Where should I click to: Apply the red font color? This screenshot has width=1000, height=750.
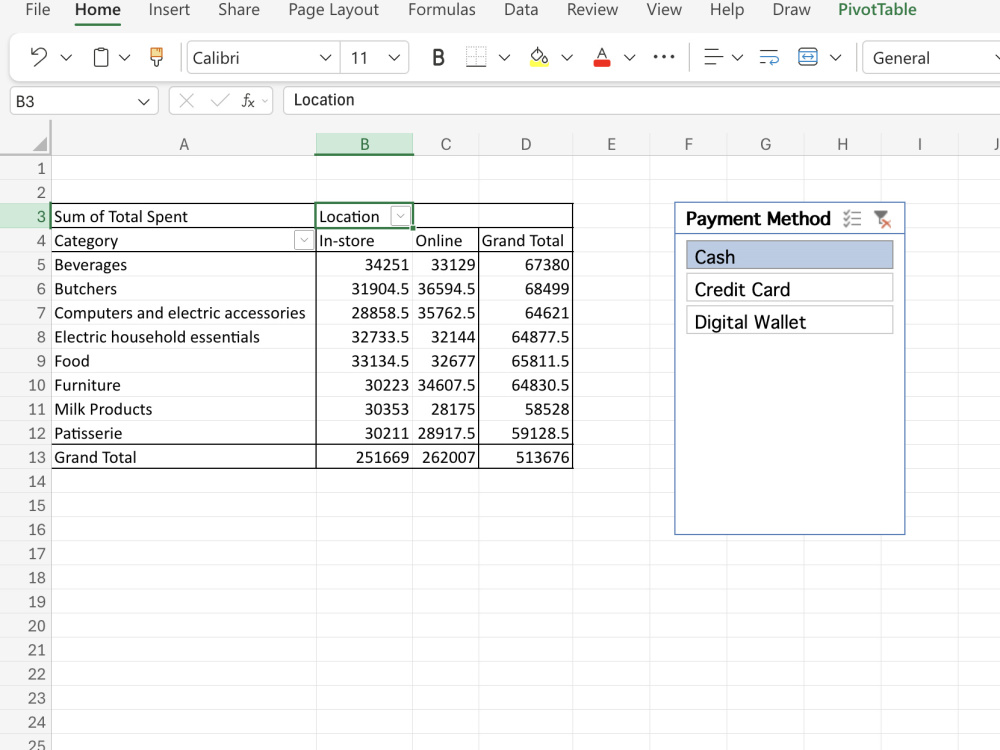click(x=601, y=57)
